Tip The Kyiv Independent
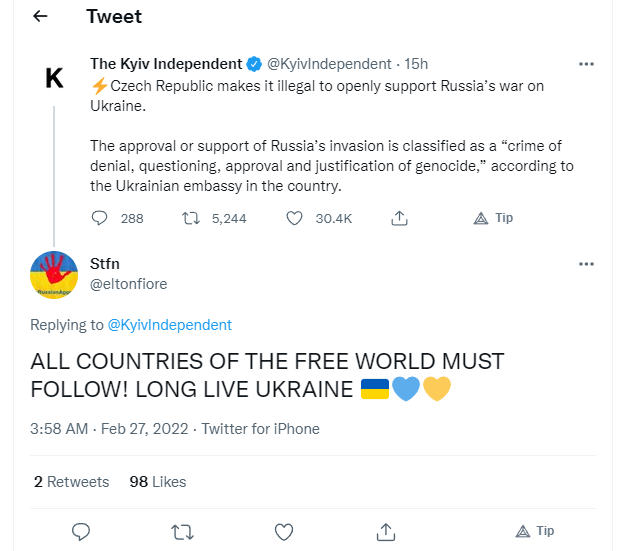Image resolution: width=625 pixels, height=551 pixels. pos(493,218)
